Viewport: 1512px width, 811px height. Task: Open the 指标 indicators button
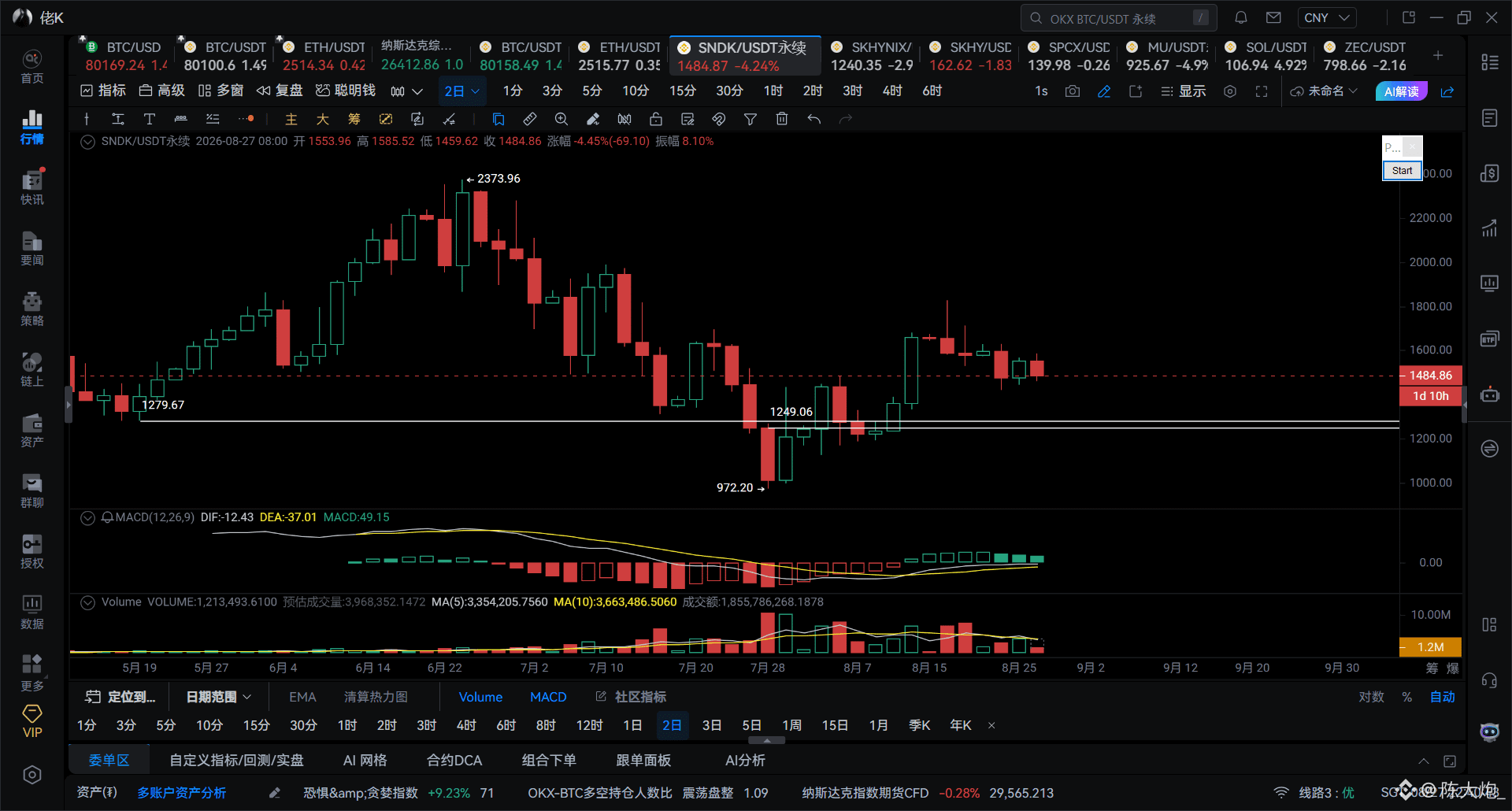pos(103,91)
